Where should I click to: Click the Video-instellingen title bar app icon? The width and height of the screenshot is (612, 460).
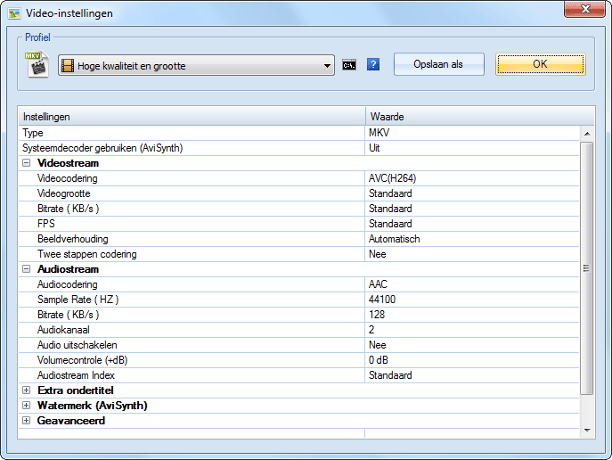pyautogui.click(x=14, y=13)
